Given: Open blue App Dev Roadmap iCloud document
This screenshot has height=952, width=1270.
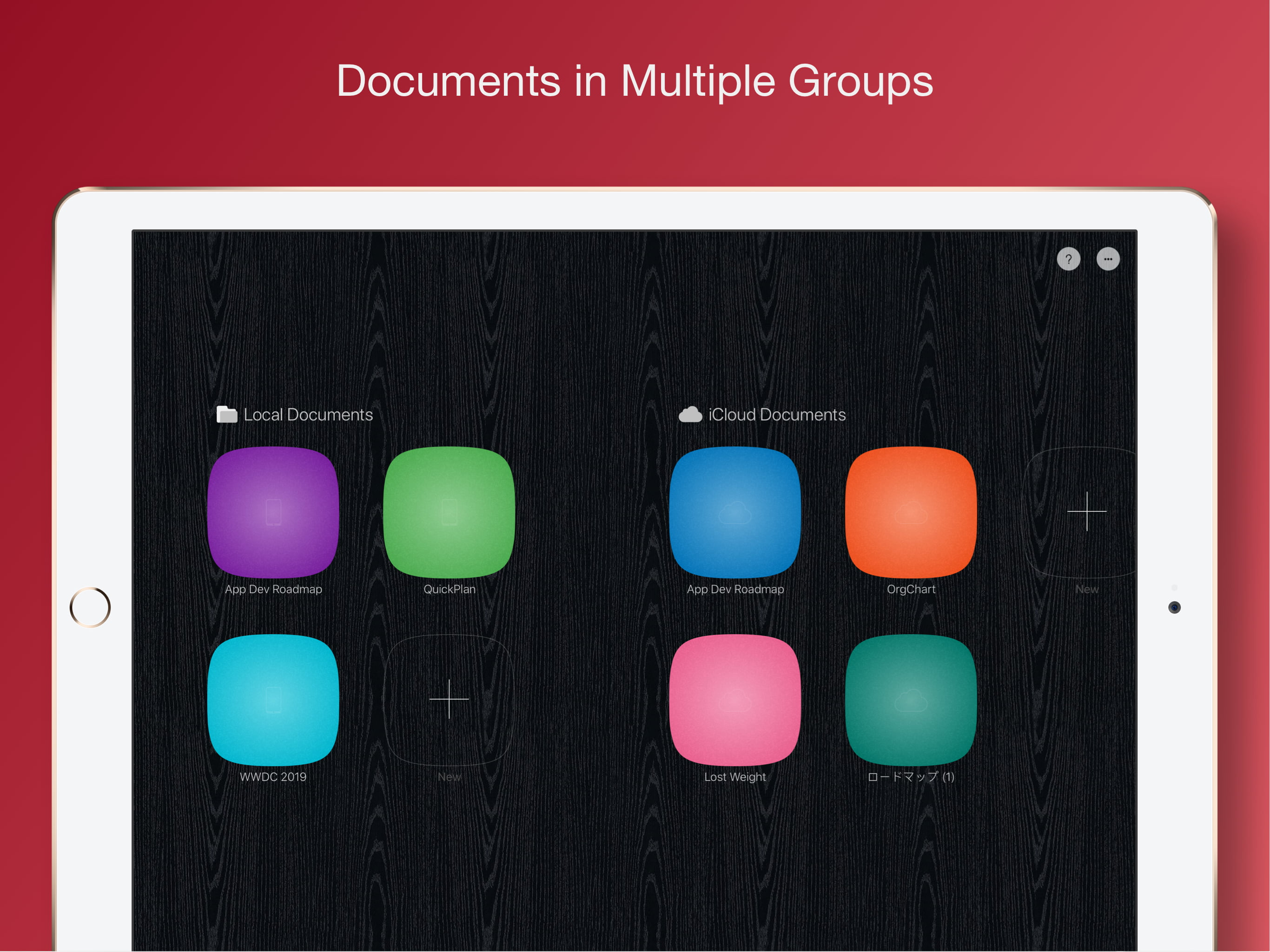Looking at the screenshot, I should [x=735, y=512].
